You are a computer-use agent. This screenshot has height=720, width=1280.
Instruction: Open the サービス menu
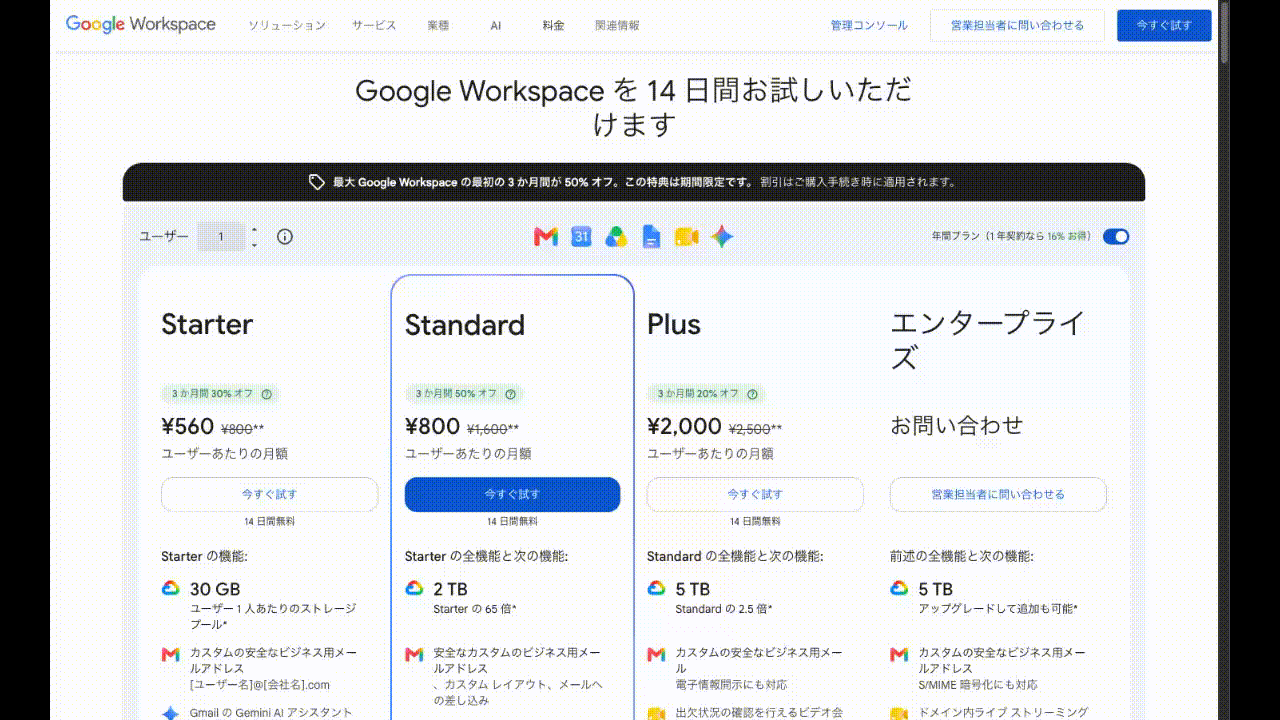[x=374, y=25]
